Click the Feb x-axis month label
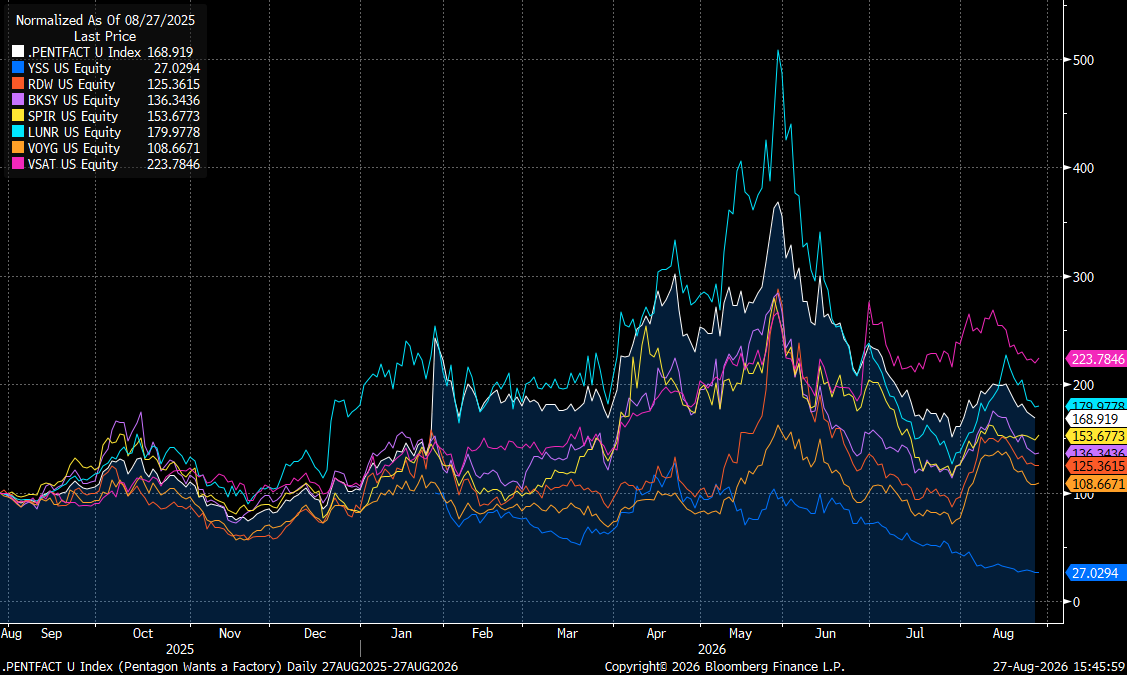This screenshot has height=675, width=1127. 482,633
